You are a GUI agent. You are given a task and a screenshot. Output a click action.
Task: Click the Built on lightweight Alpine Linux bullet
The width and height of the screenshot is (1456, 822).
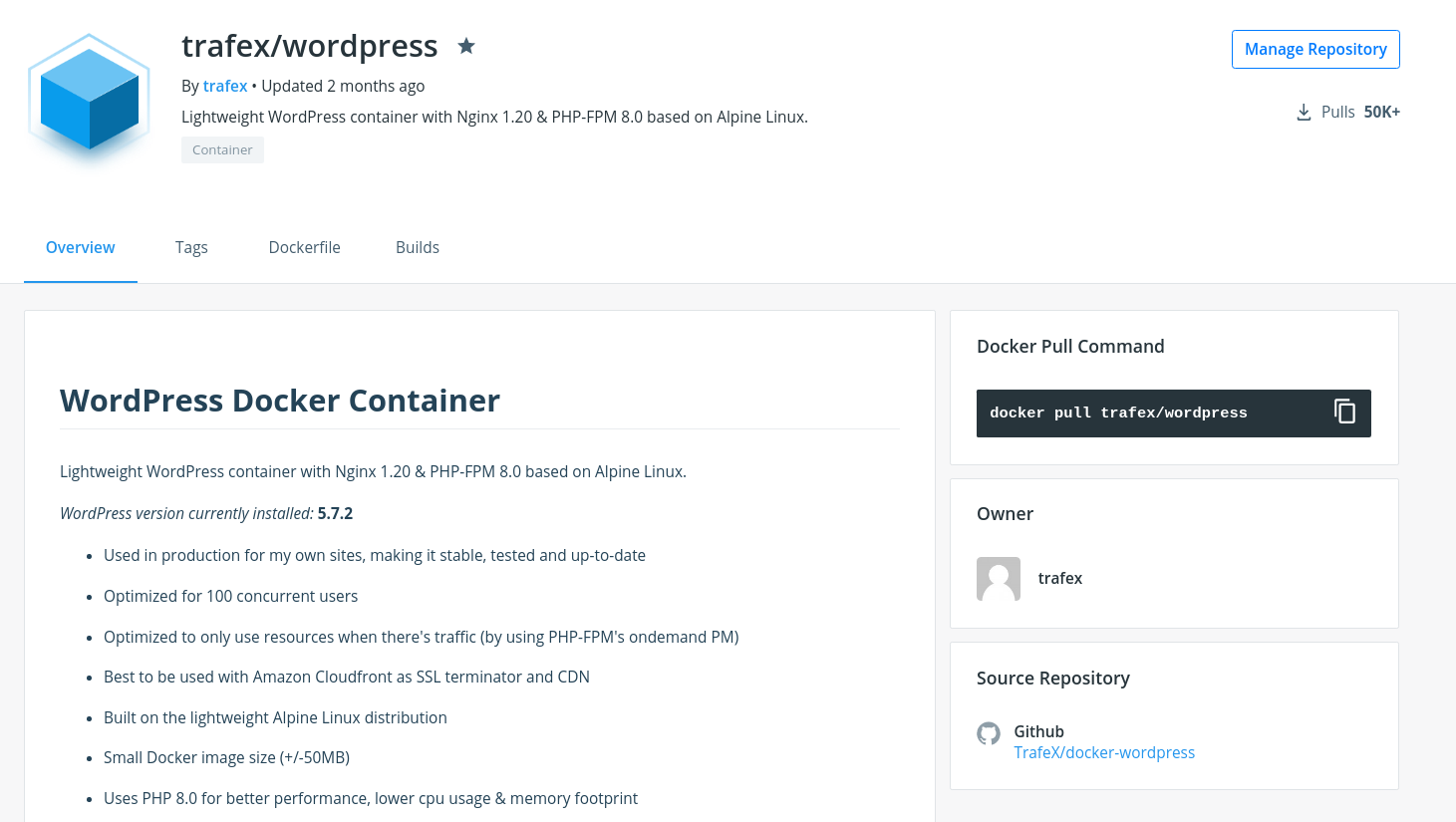click(275, 717)
